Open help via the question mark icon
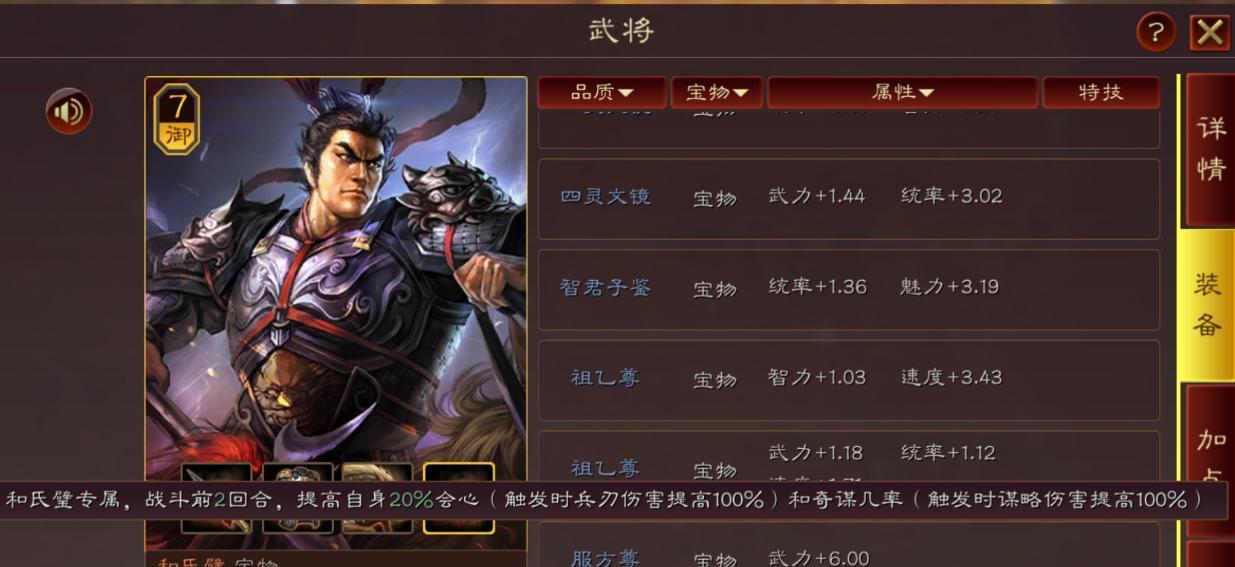Screen dimensions: 1235x567 click(1156, 32)
